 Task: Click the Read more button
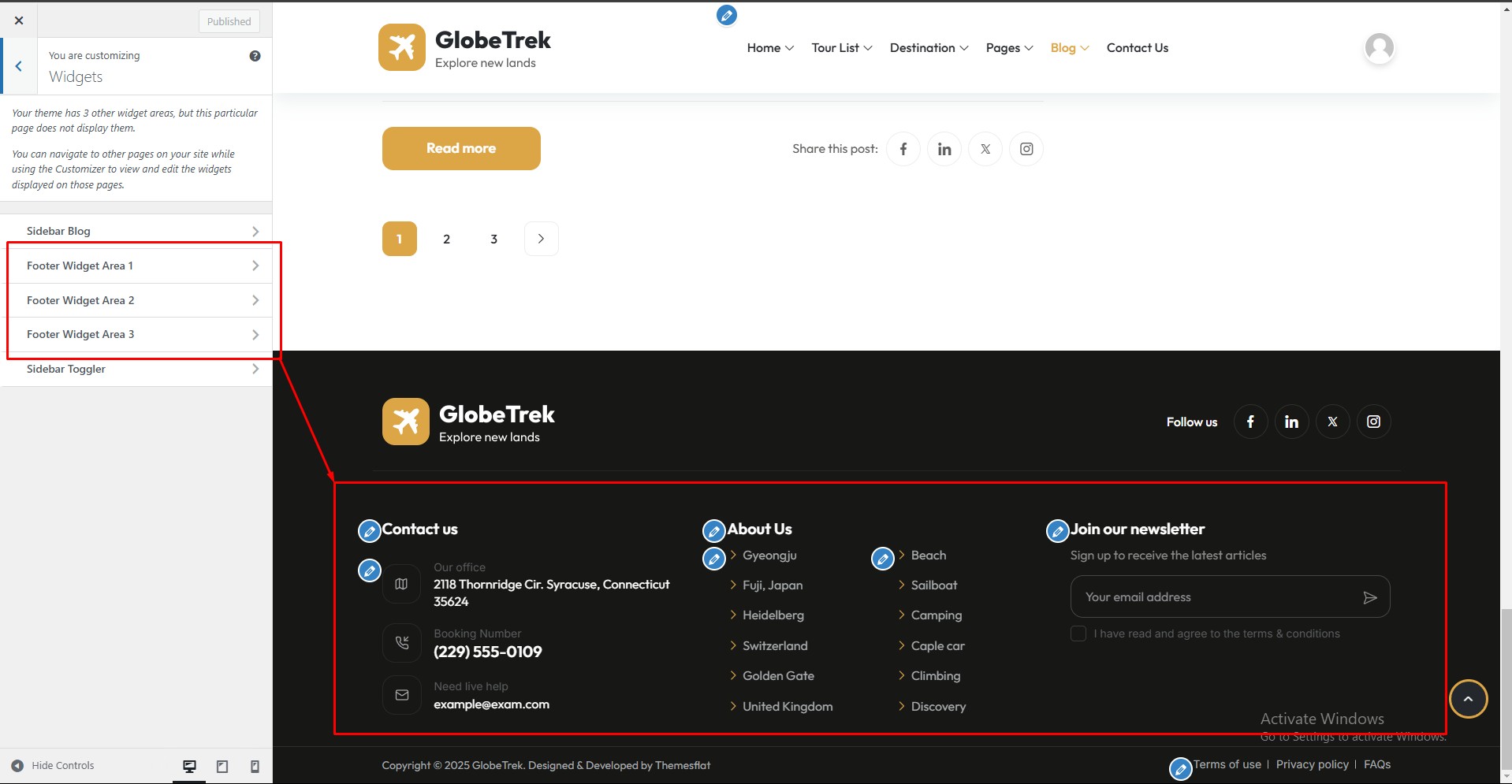pyautogui.click(x=461, y=148)
